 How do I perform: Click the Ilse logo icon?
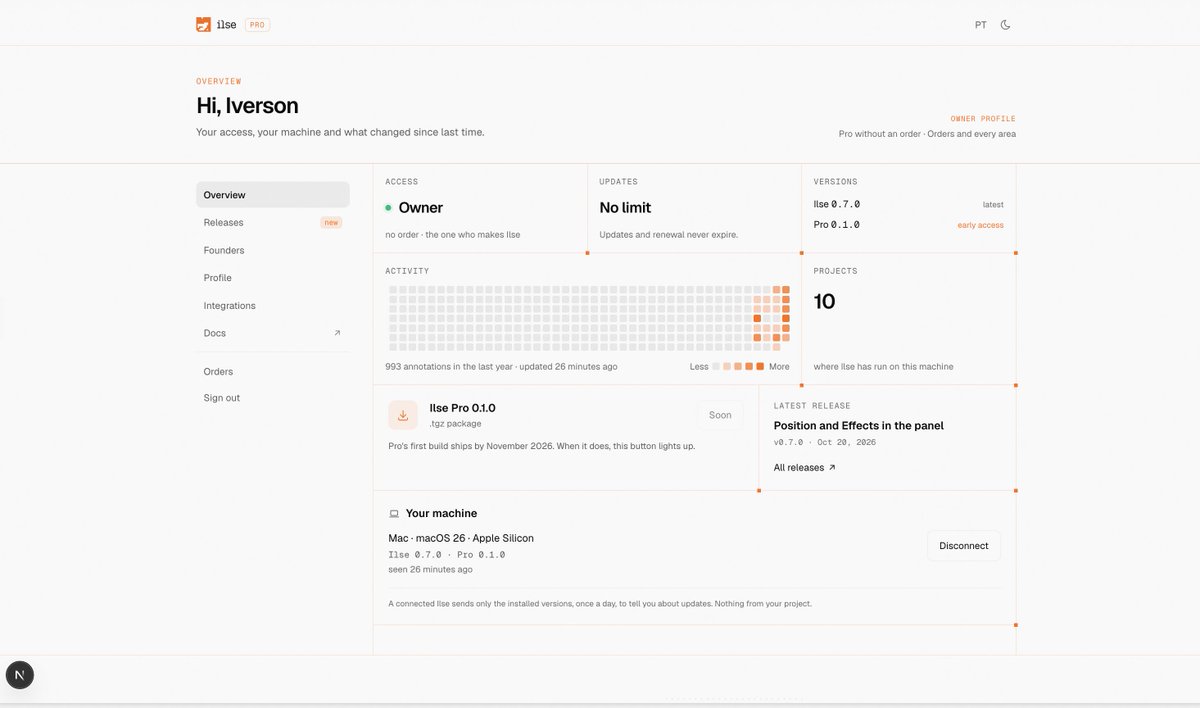click(x=203, y=24)
